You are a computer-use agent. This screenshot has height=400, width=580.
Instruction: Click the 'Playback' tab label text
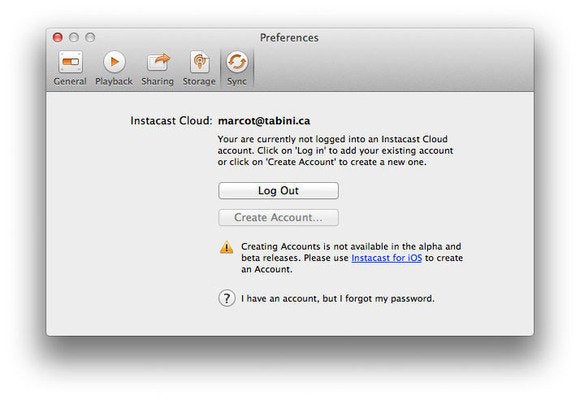pos(114,81)
